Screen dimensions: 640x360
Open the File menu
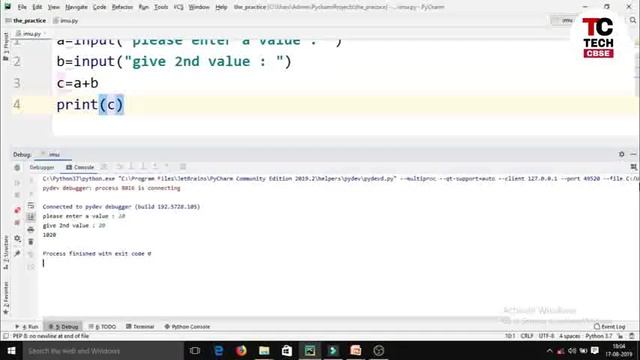tap(22, 7)
